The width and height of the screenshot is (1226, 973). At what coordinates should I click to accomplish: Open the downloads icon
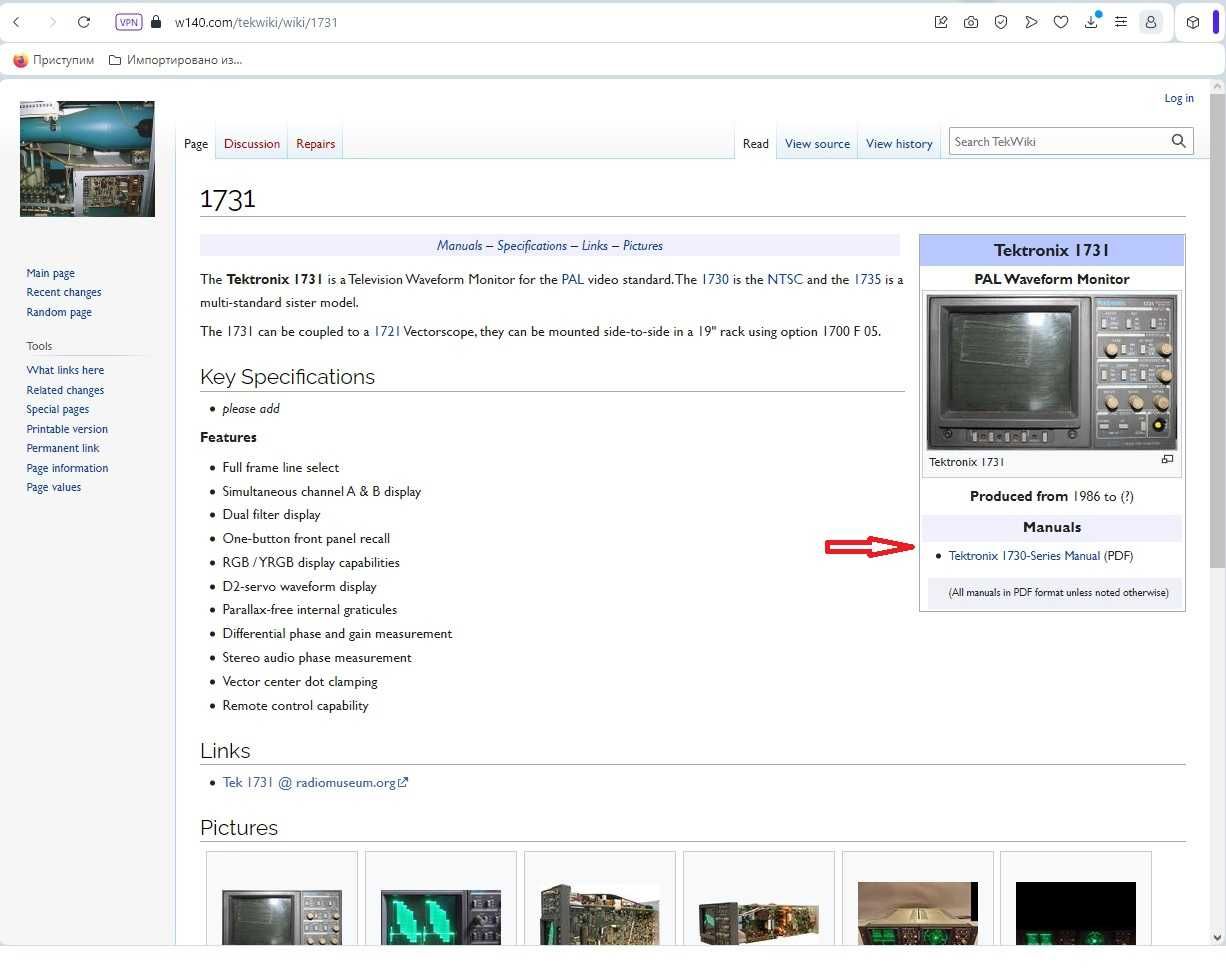(x=1091, y=22)
